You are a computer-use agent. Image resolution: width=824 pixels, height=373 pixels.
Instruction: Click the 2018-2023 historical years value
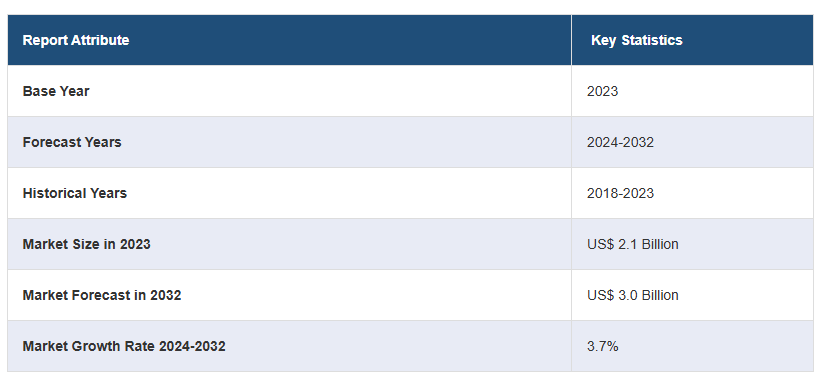[620, 193]
